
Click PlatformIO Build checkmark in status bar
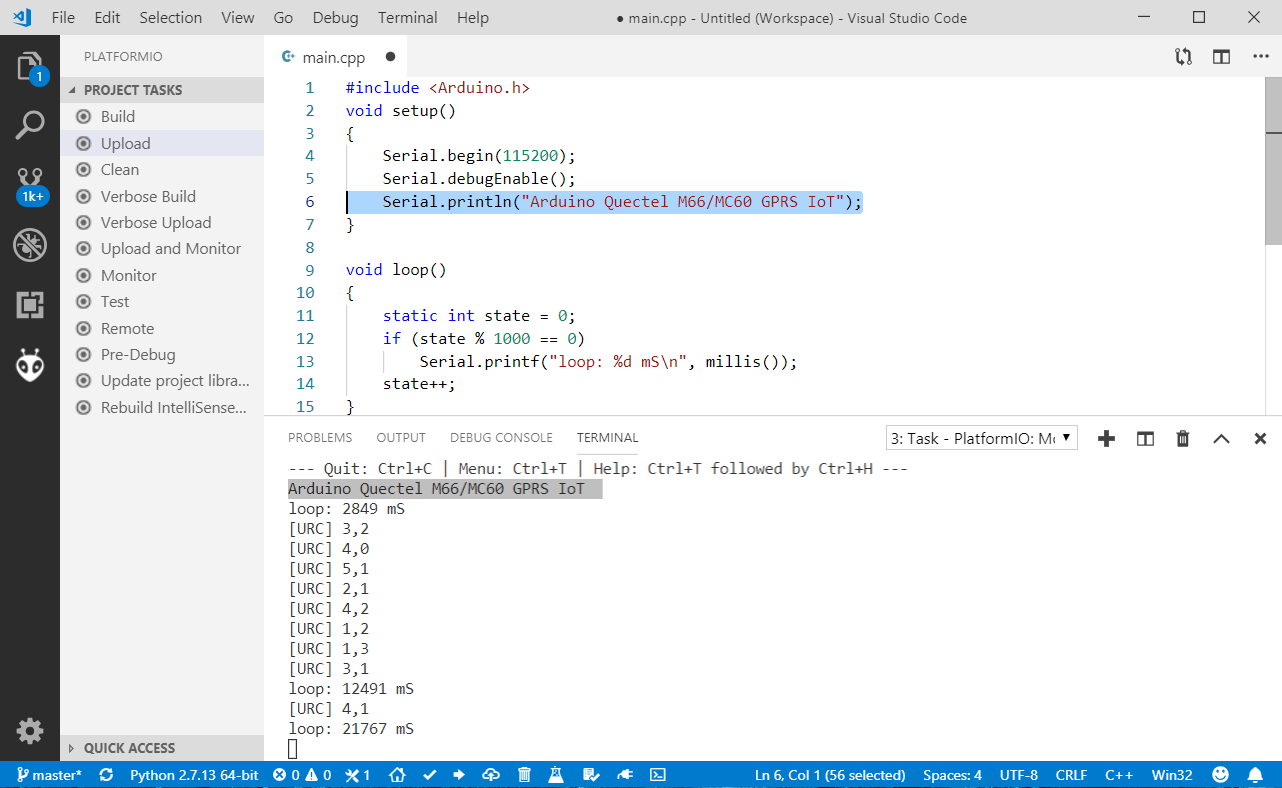429,775
